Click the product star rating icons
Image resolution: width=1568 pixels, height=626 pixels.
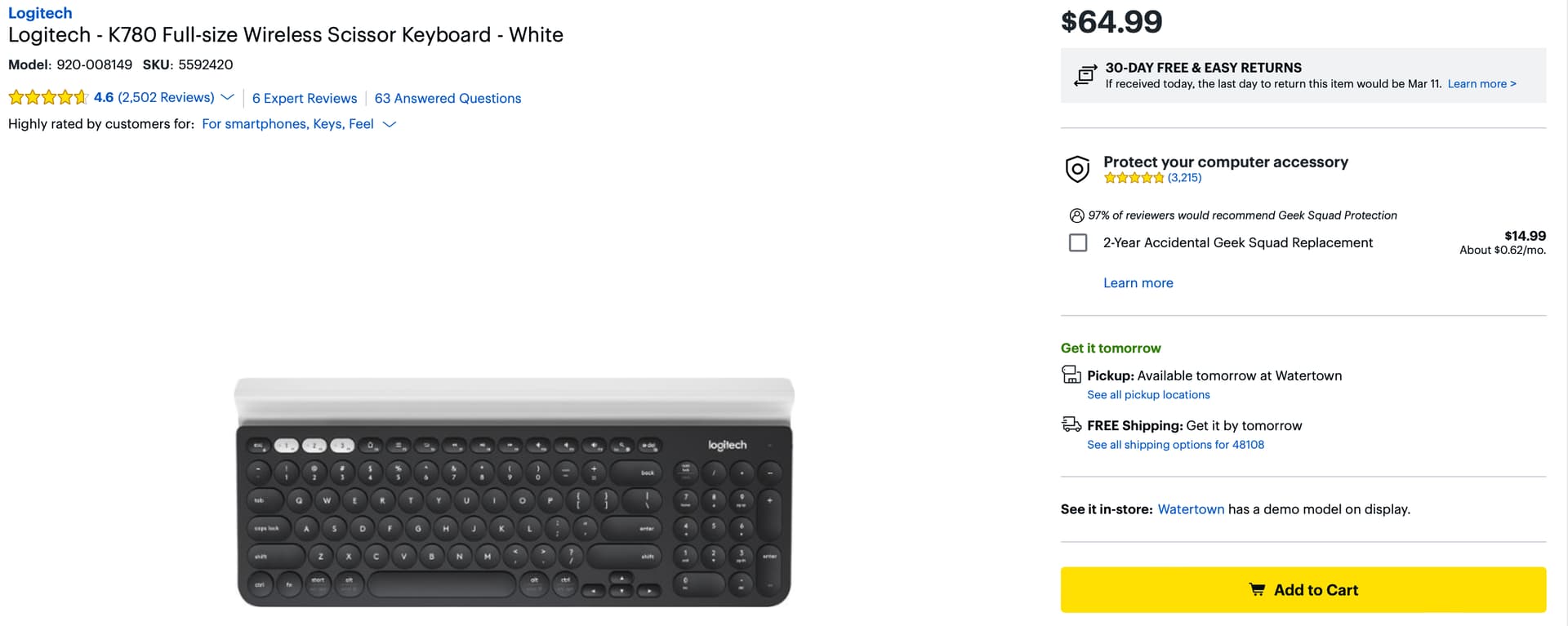coord(47,98)
